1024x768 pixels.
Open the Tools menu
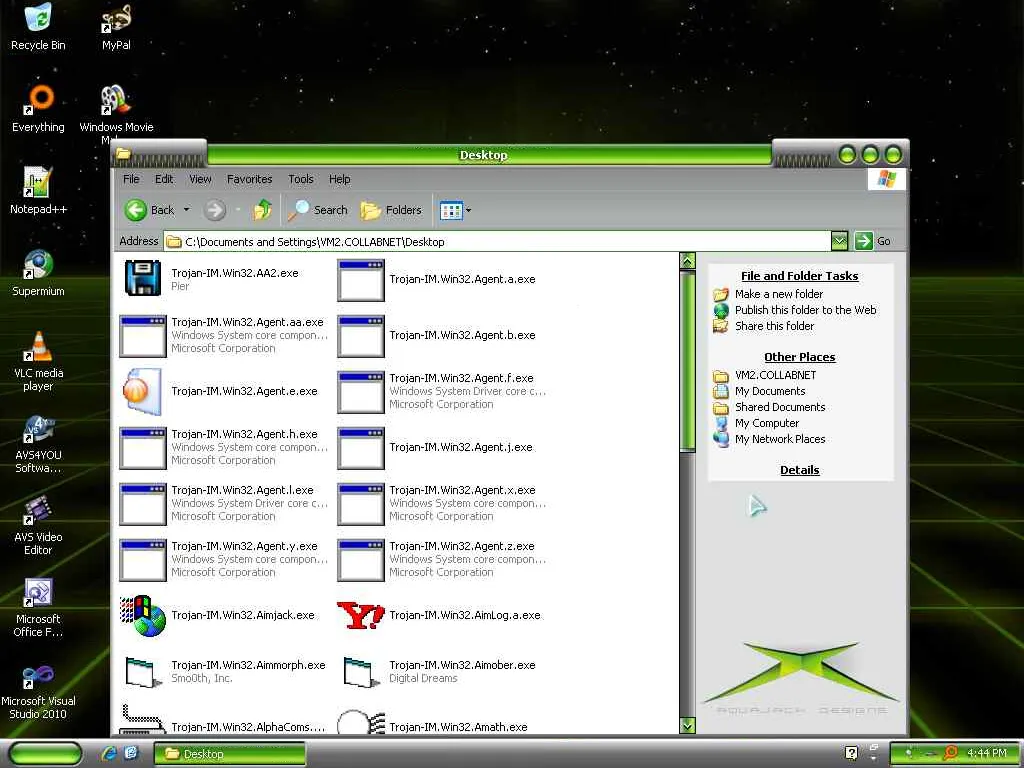pyautogui.click(x=301, y=179)
